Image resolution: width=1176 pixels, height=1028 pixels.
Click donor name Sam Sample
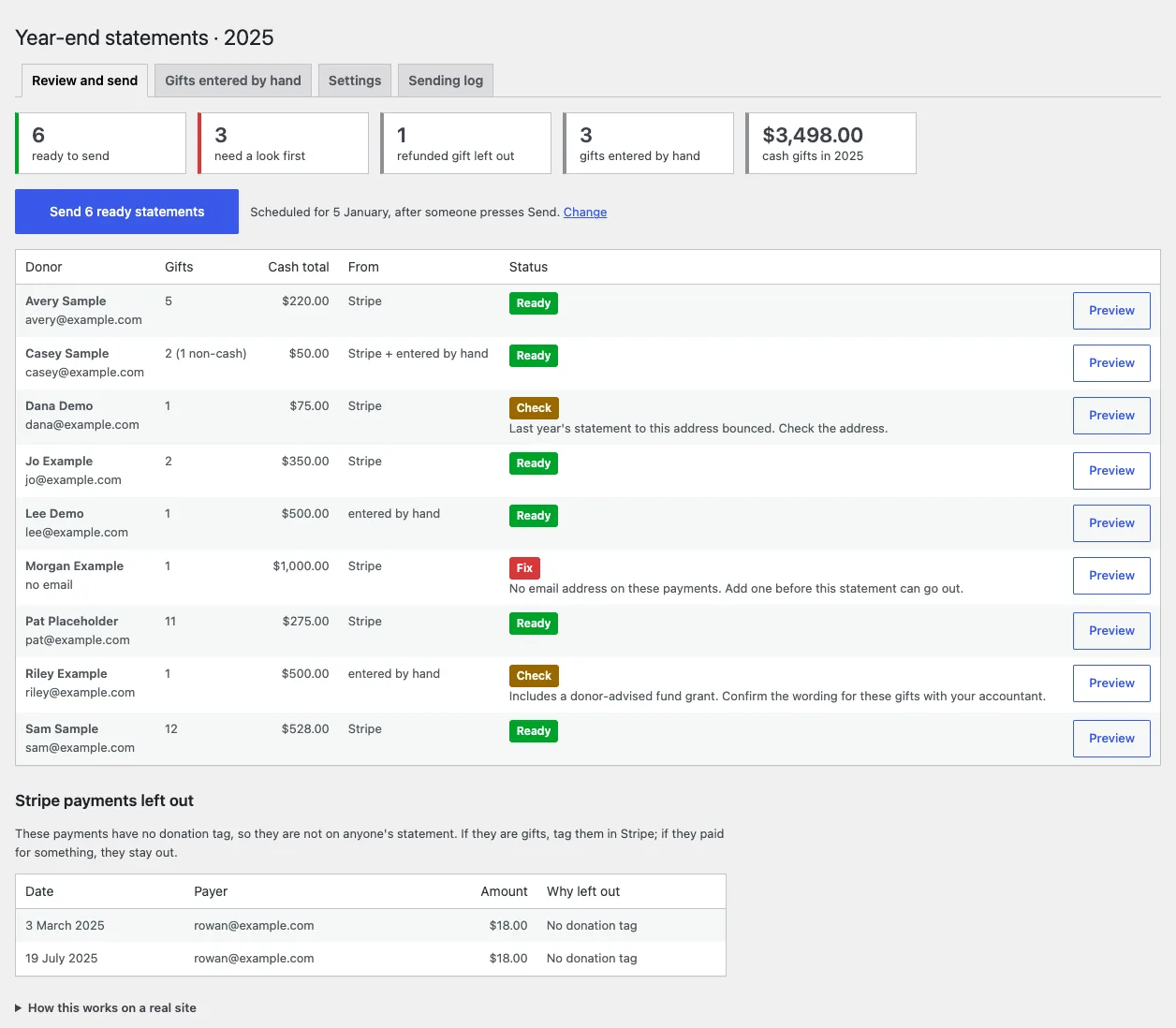coord(62,729)
